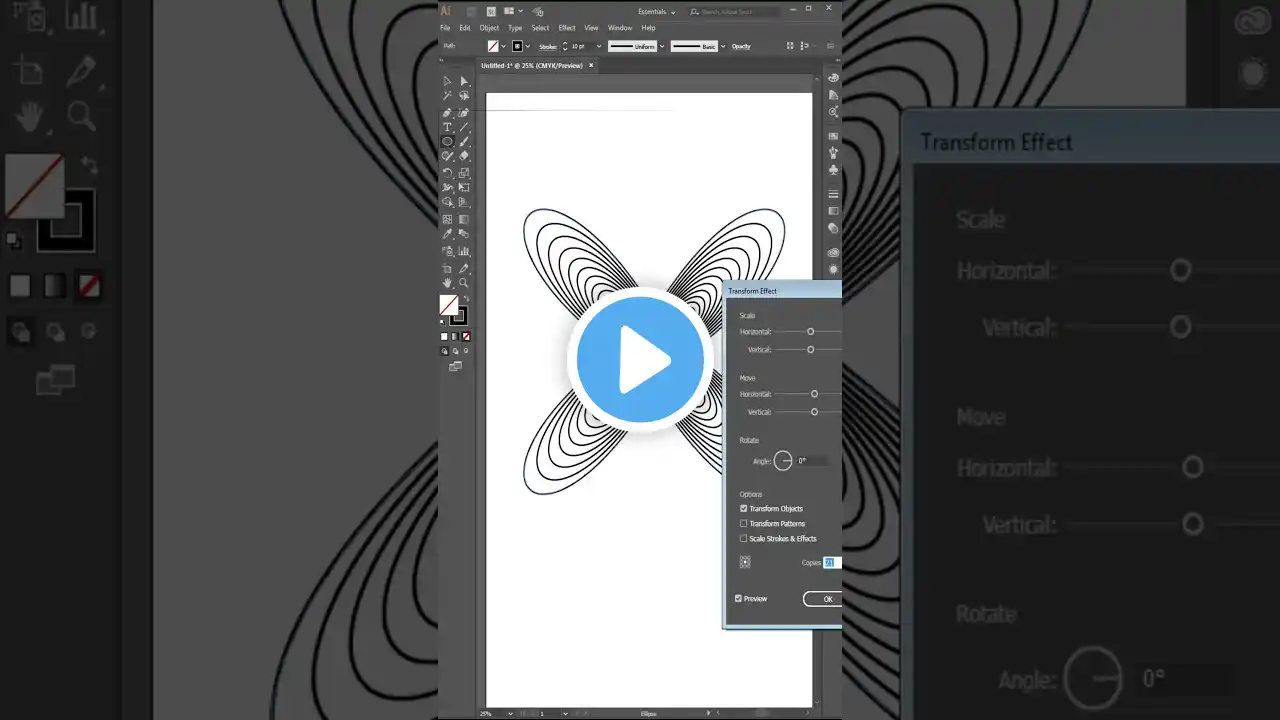Click the Scale Horizontal slider handle
Viewport: 1280px width, 720px height.
(x=811, y=332)
